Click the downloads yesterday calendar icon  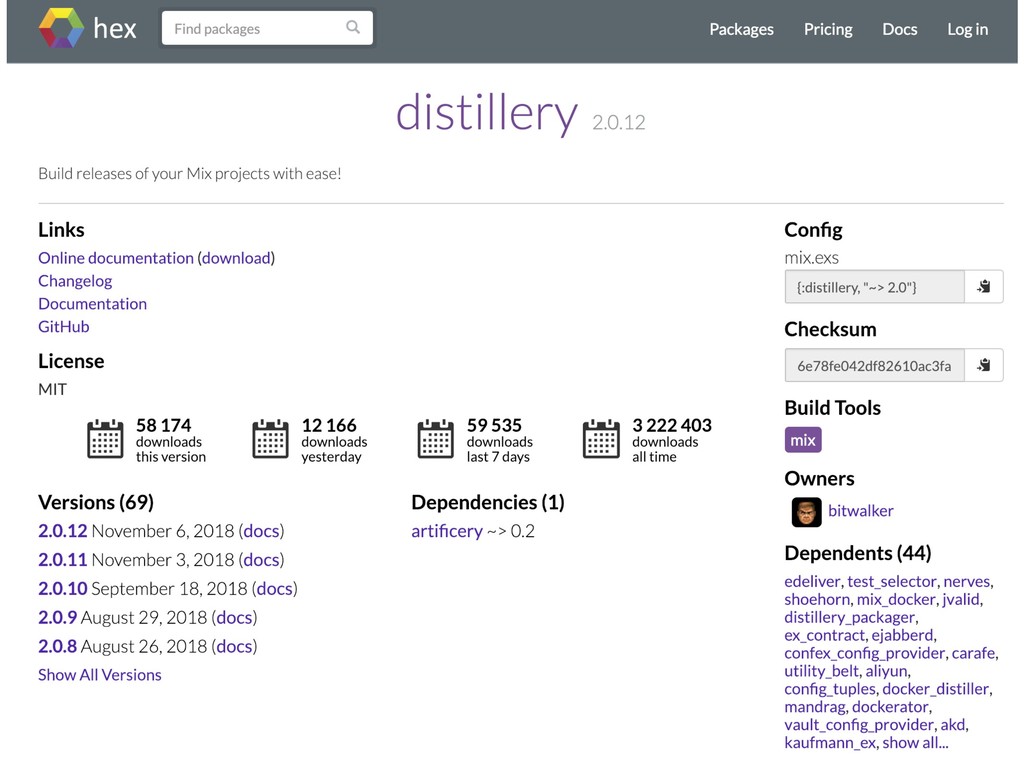(270, 439)
